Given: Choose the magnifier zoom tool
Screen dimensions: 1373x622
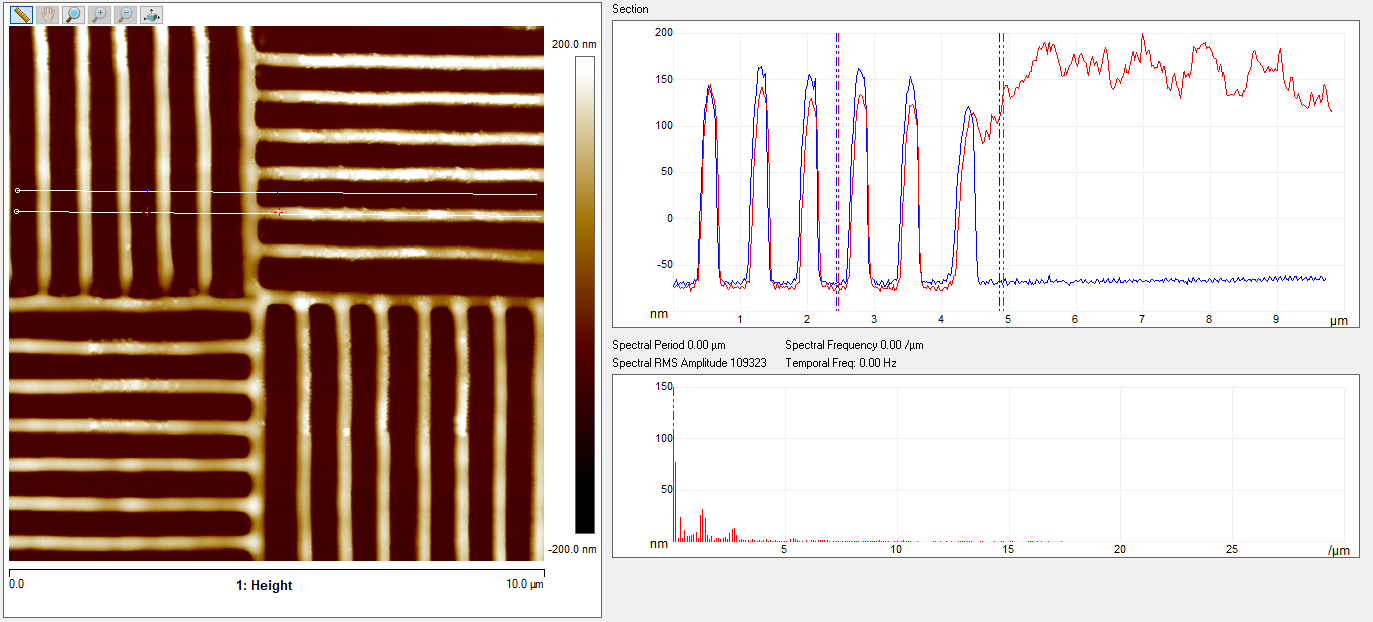Looking at the screenshot, I should tap(73, 15).
